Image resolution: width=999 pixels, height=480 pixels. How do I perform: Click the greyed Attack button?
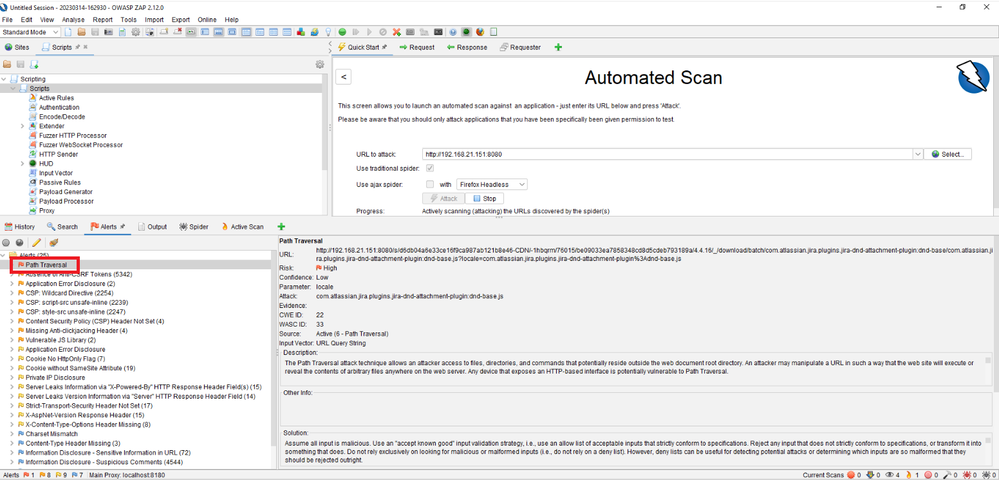click(x=443, y=199)
